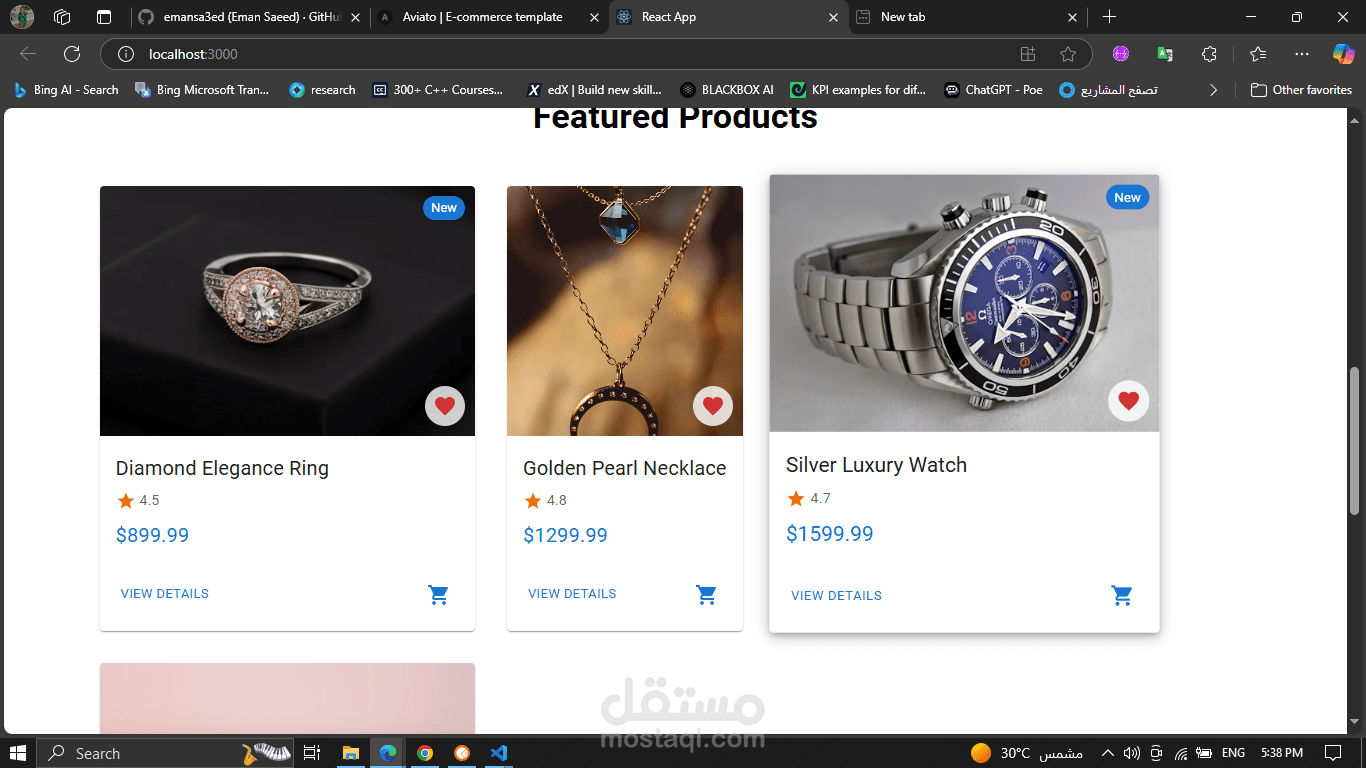Click the New badge on the watch card

[1127, 197]
